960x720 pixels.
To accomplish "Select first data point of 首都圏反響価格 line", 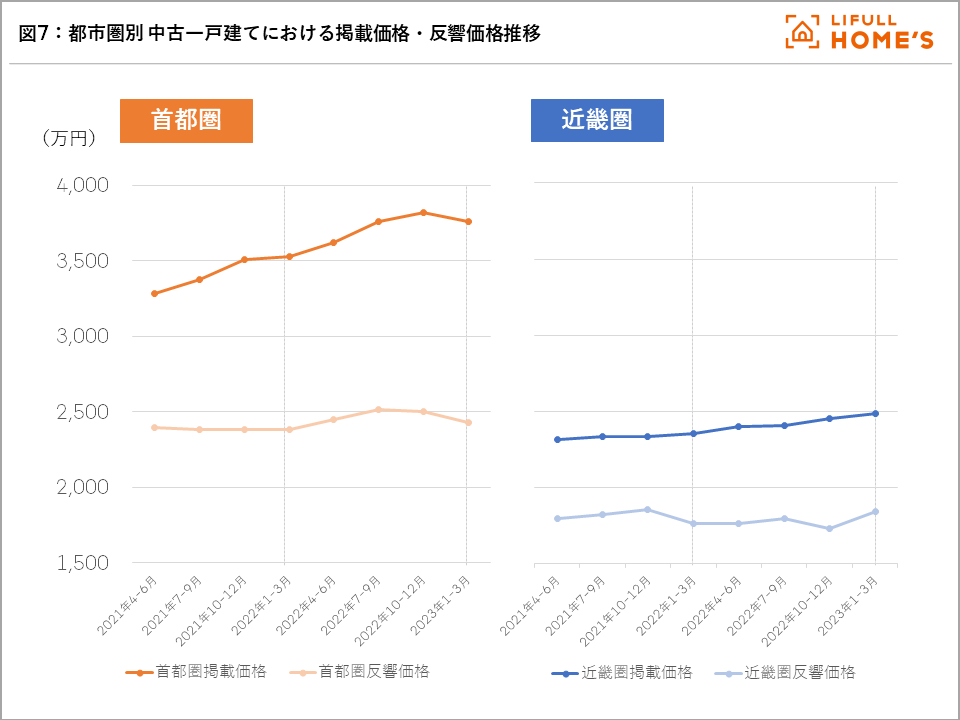I will tap(154, 427).
